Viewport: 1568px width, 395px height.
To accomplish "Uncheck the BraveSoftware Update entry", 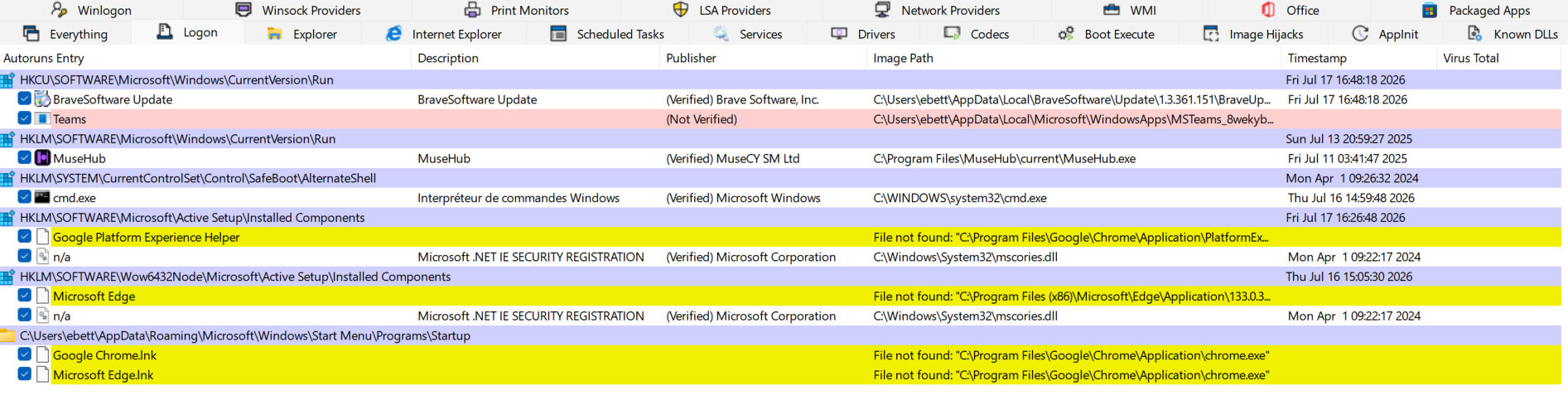I will [x=25, y=99].
